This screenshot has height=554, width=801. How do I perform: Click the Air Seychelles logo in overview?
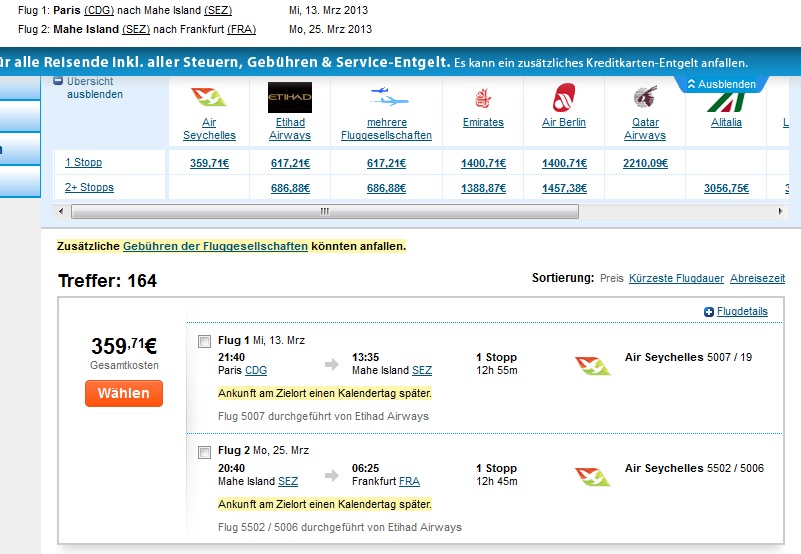point(208,97)
